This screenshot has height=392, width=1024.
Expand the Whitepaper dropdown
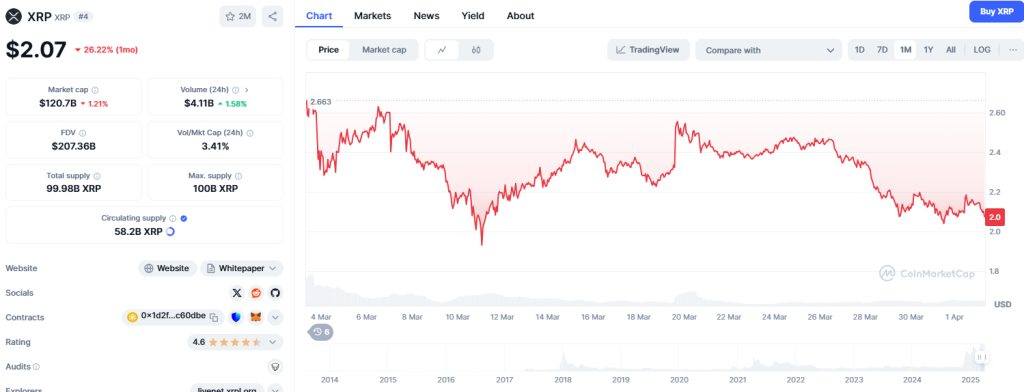[x=242, y=268]
